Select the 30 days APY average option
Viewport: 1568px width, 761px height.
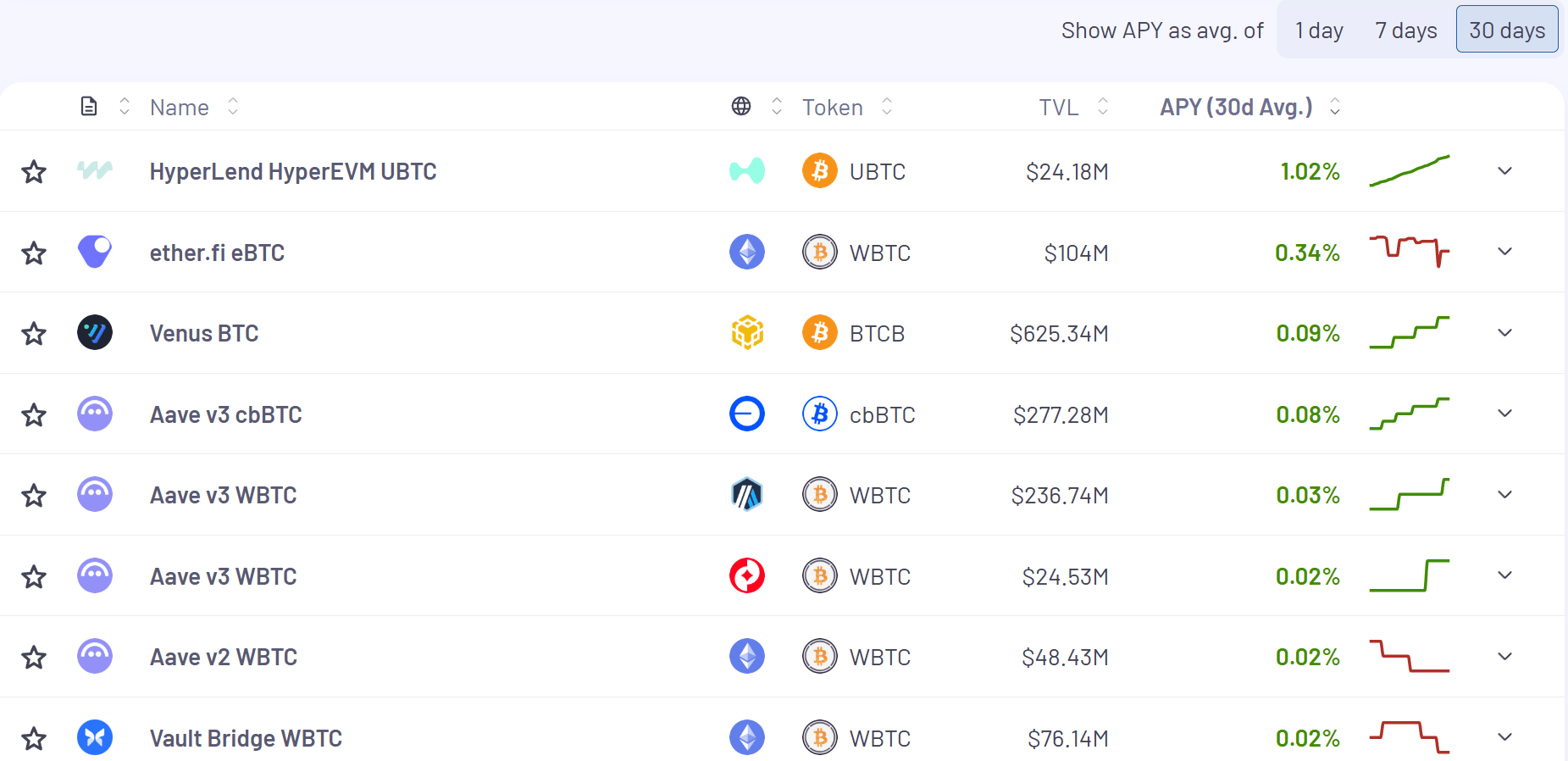(x=1507, y=30)
